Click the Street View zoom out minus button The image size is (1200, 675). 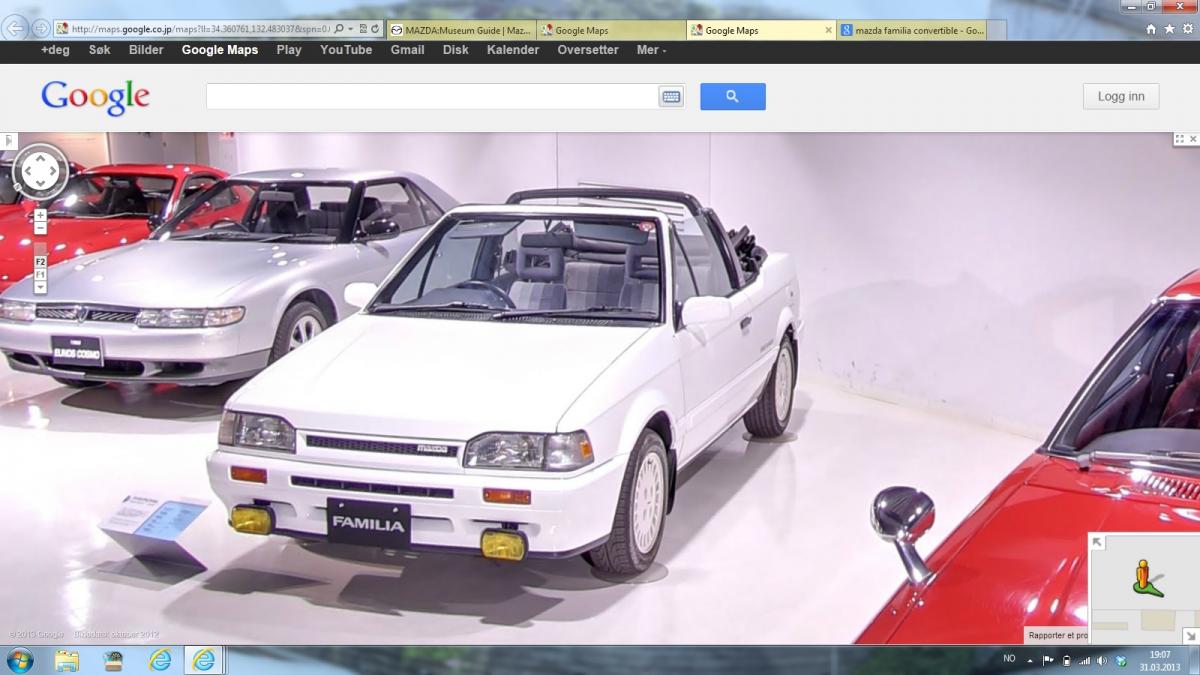coord(40,229)
